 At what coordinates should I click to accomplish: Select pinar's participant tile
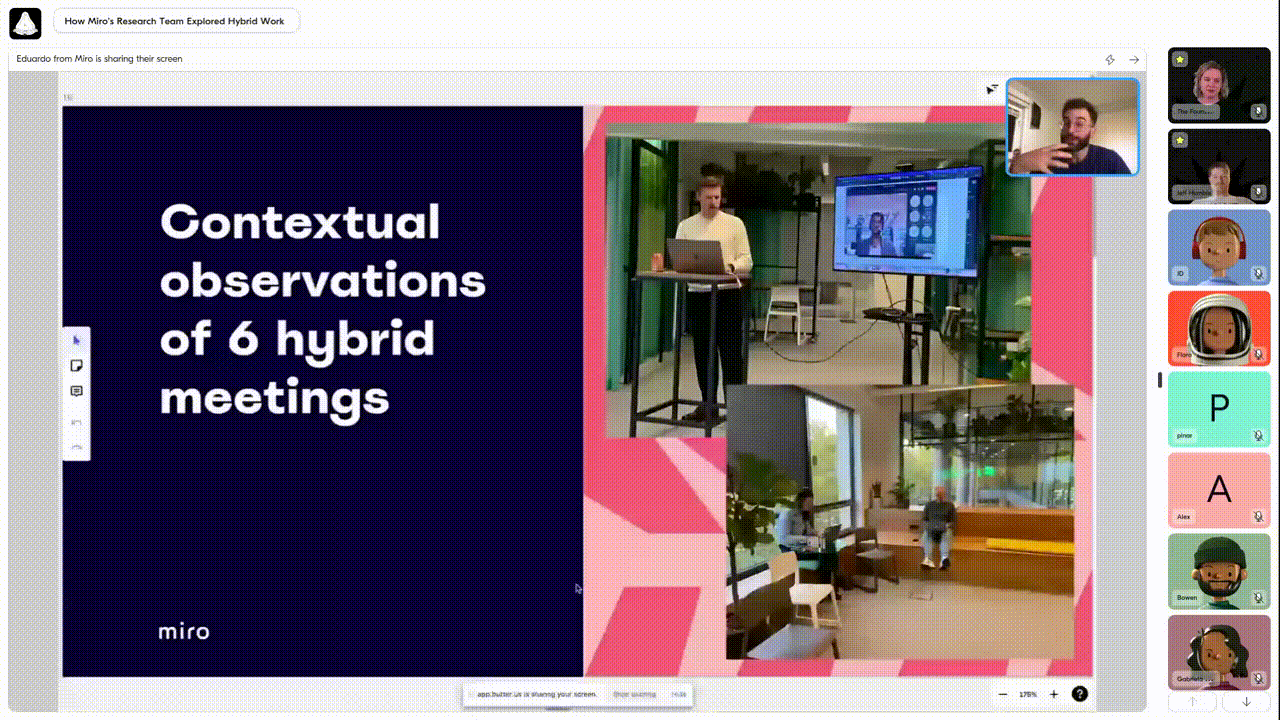(1219, 409)
